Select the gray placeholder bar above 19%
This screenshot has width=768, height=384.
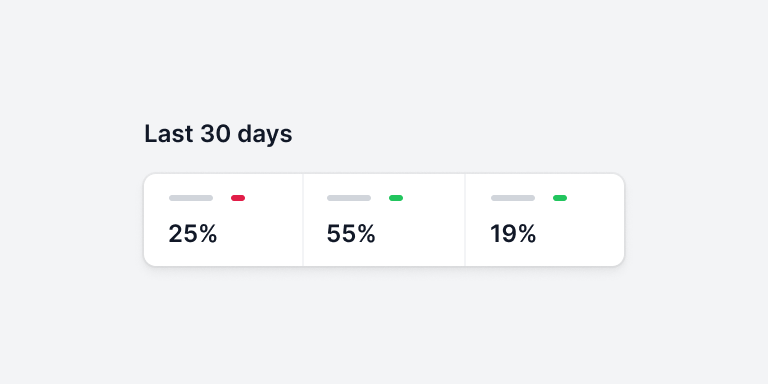(513, 198)
